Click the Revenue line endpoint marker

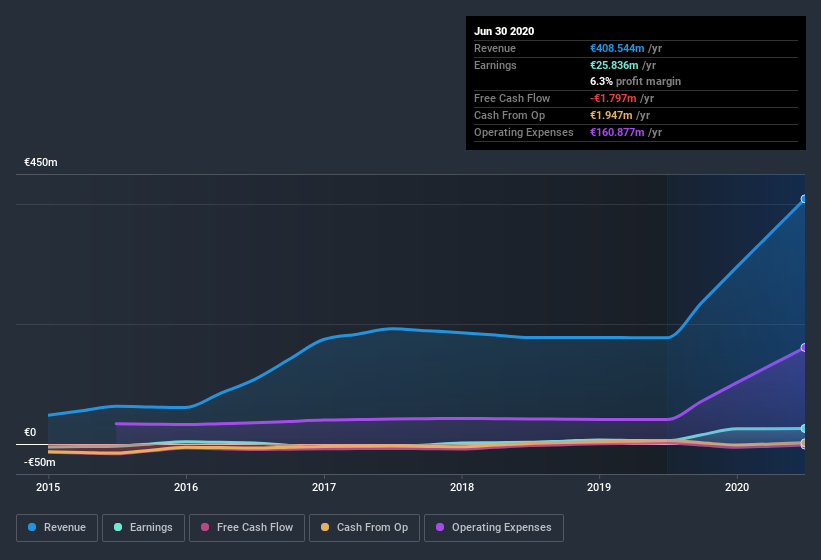click(x=803, y=199)
